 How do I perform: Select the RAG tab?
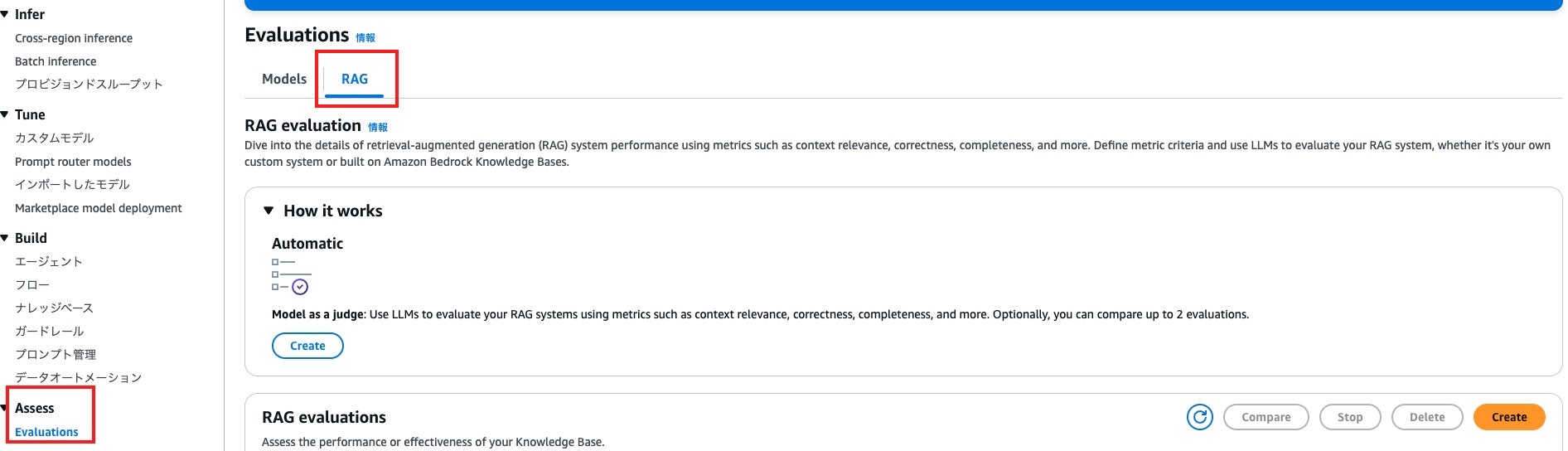355,79
